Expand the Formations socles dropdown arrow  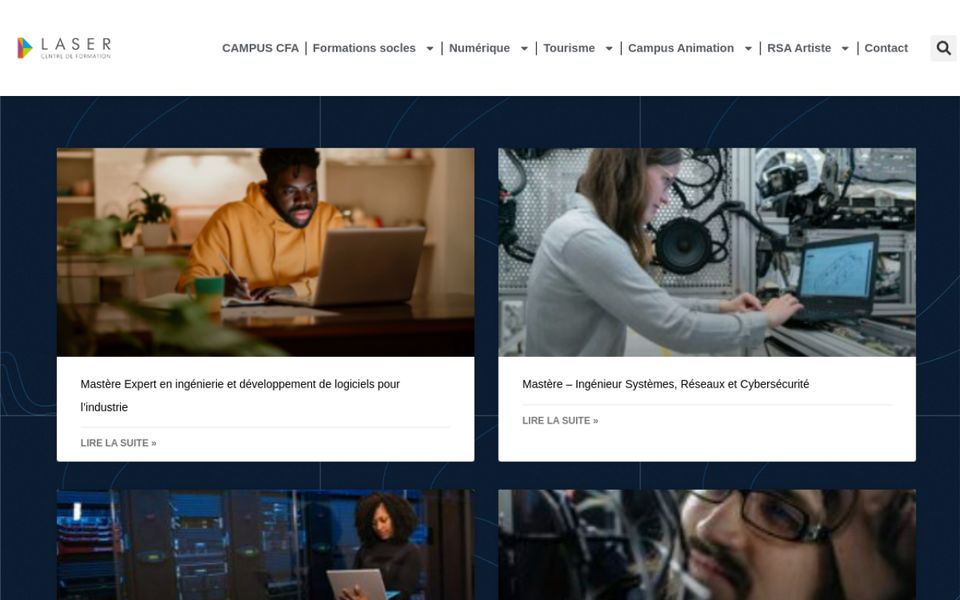coord(430,48)
